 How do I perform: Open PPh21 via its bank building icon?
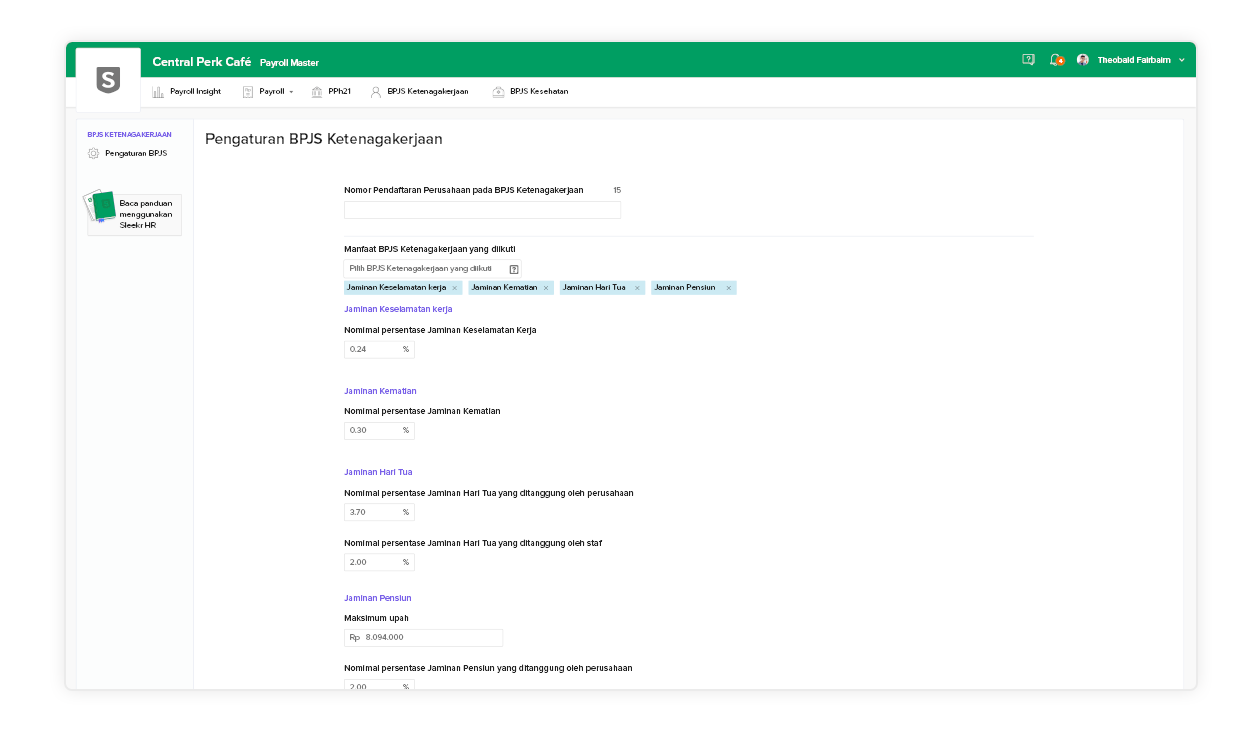(x=317, y=92)
